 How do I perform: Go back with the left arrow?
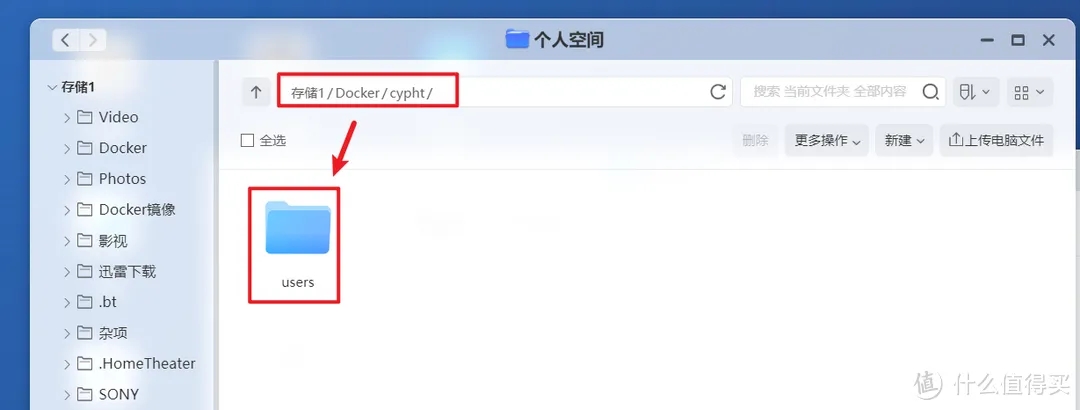(65, 40)
